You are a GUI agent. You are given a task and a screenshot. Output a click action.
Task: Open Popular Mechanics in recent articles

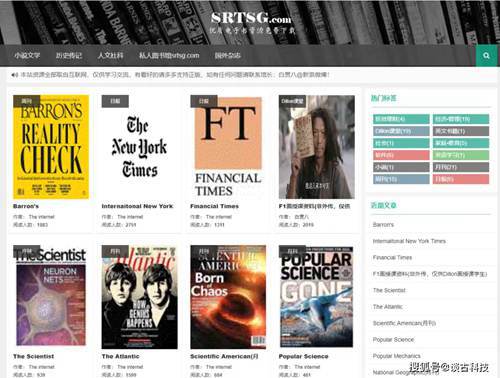[397, 356]
